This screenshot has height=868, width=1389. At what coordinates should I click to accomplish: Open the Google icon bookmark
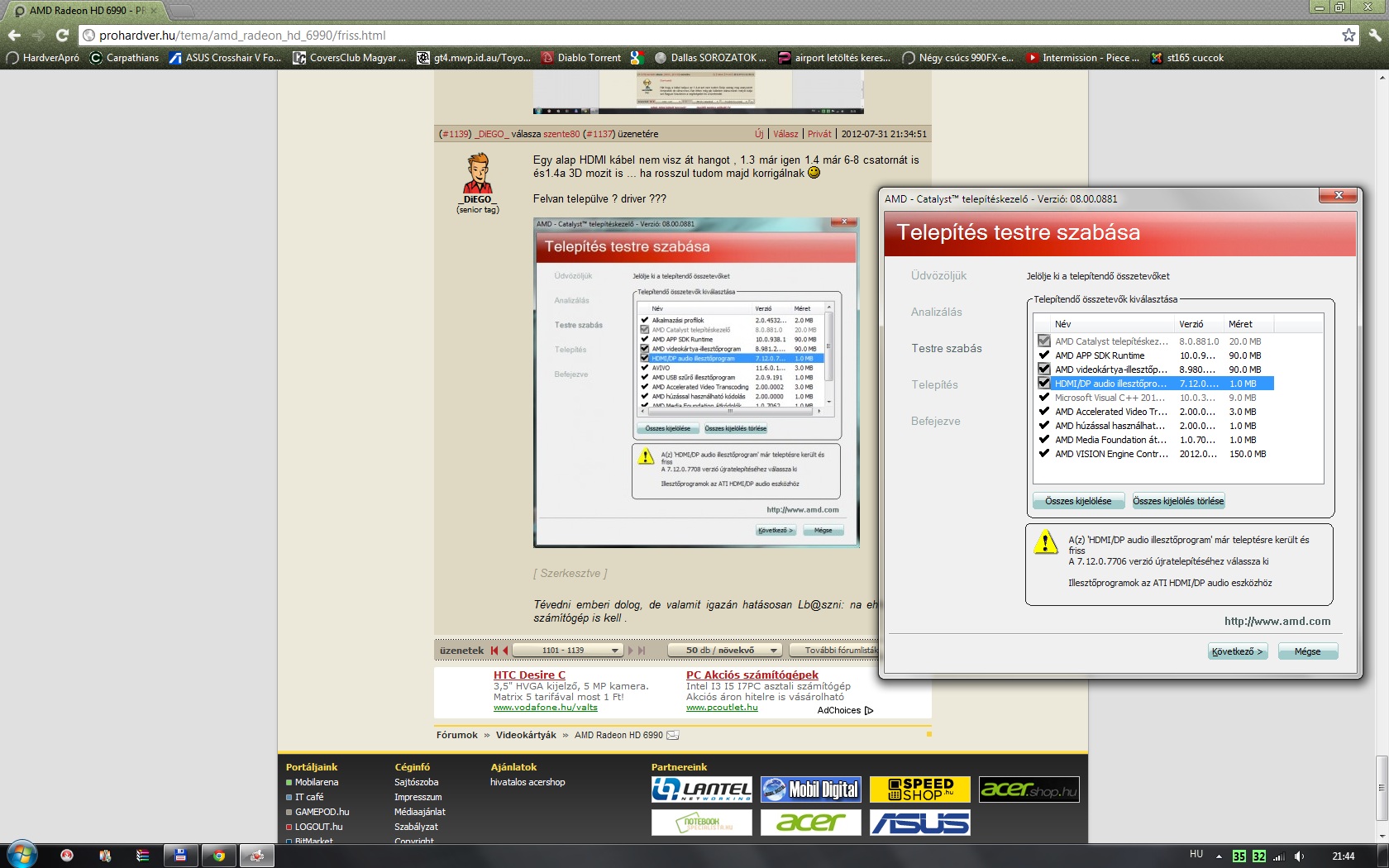(x=637, y=58)
